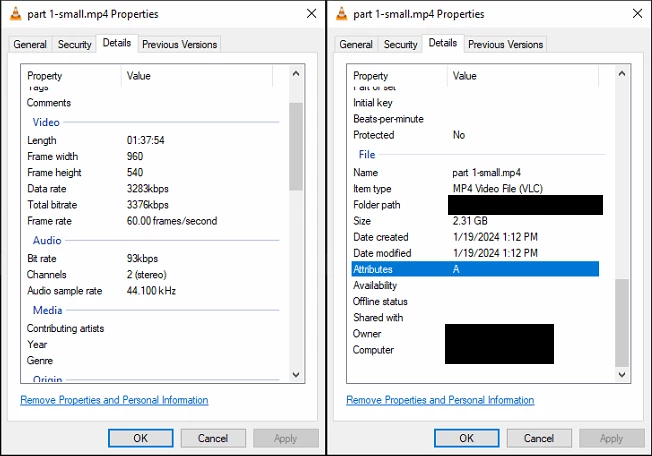Select the Size value 2.31 GB
The image size is (652, 456).
(x=470, y=221)
